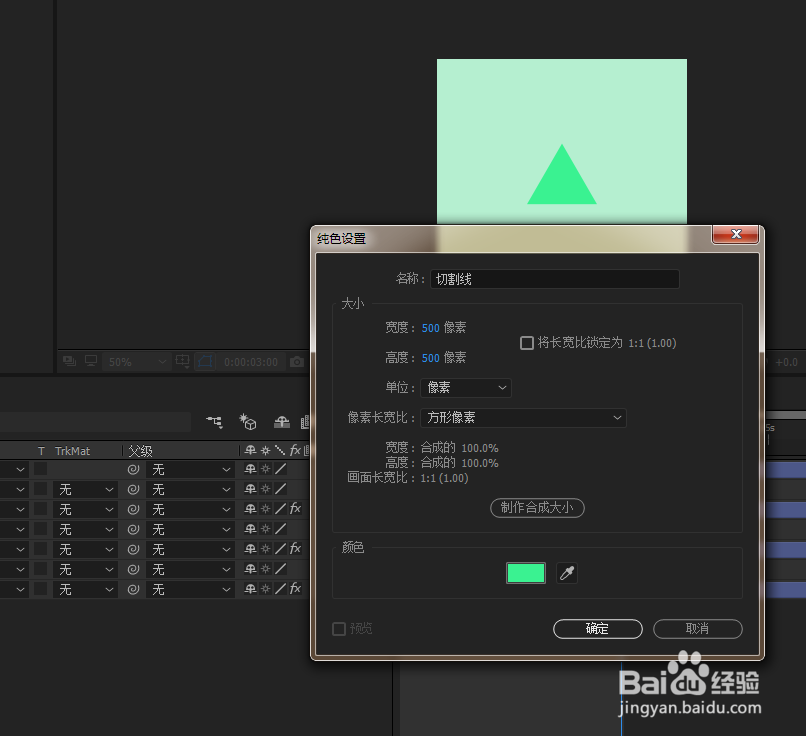Open parent dropdown on third layer row
806x736 pixels.
(189, 509)
